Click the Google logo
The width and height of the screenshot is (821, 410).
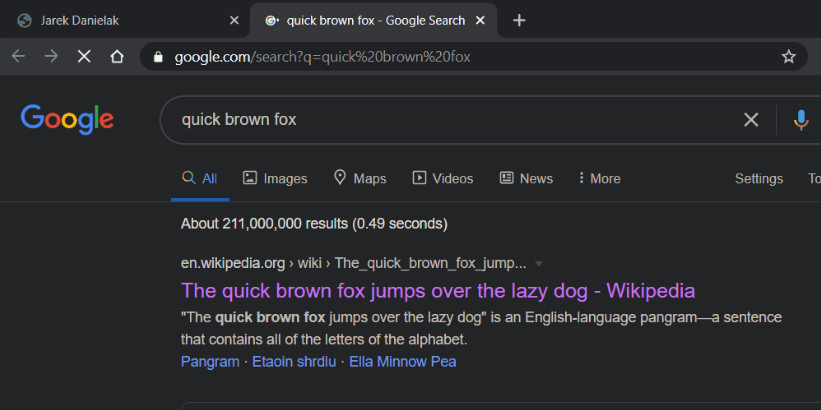click(x=67, y=119)
